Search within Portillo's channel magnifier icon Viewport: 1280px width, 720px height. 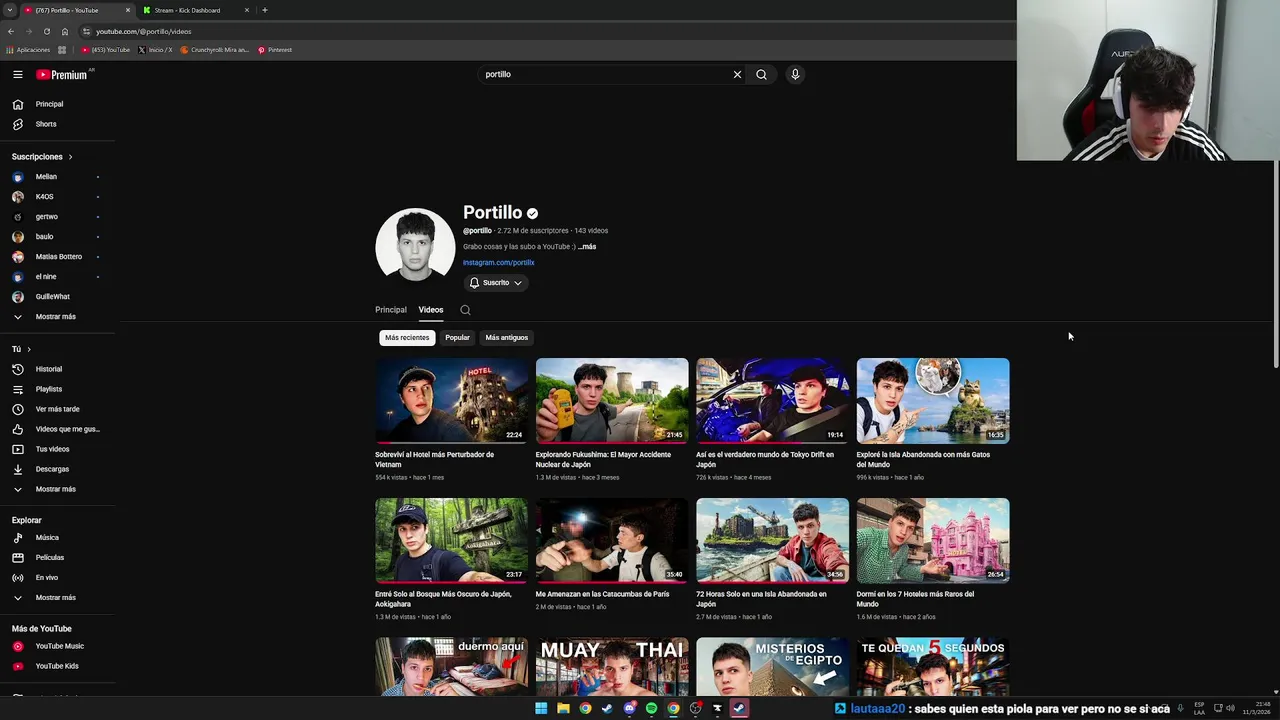465,310
